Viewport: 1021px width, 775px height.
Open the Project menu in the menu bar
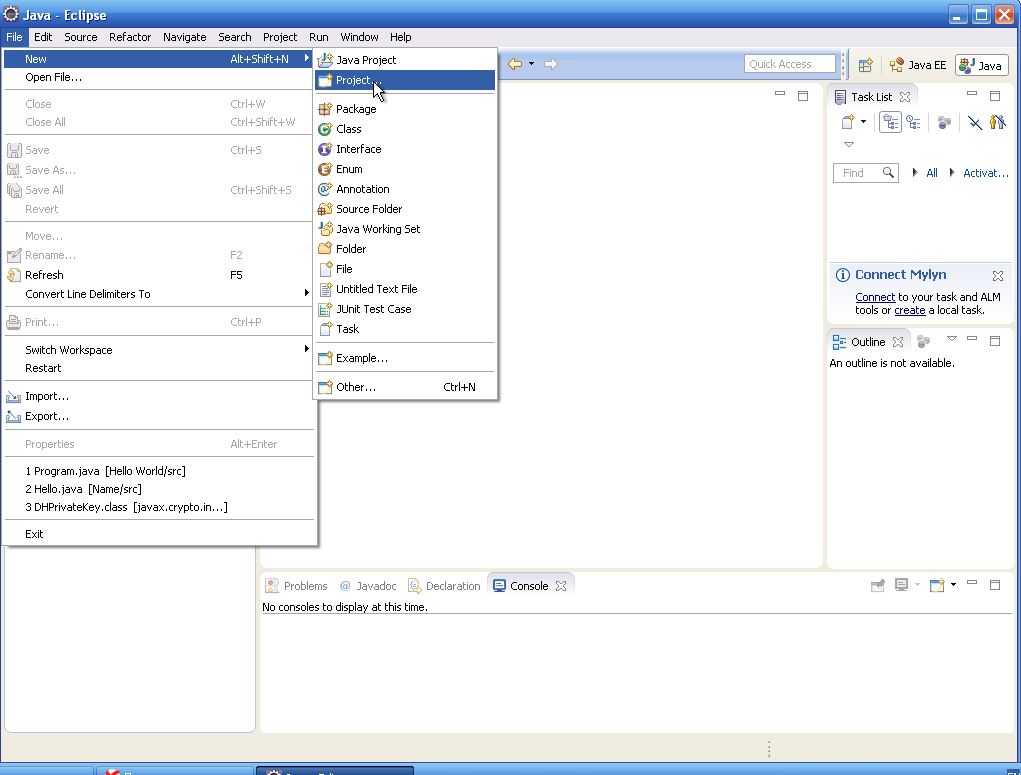pos(280,37)
